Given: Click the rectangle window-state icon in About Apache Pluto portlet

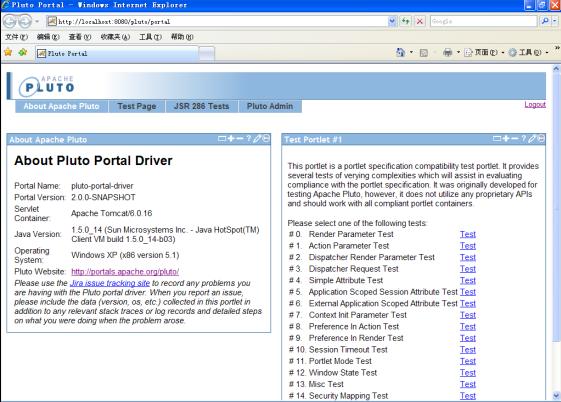Looking at the screenshot, I should 222,139.
